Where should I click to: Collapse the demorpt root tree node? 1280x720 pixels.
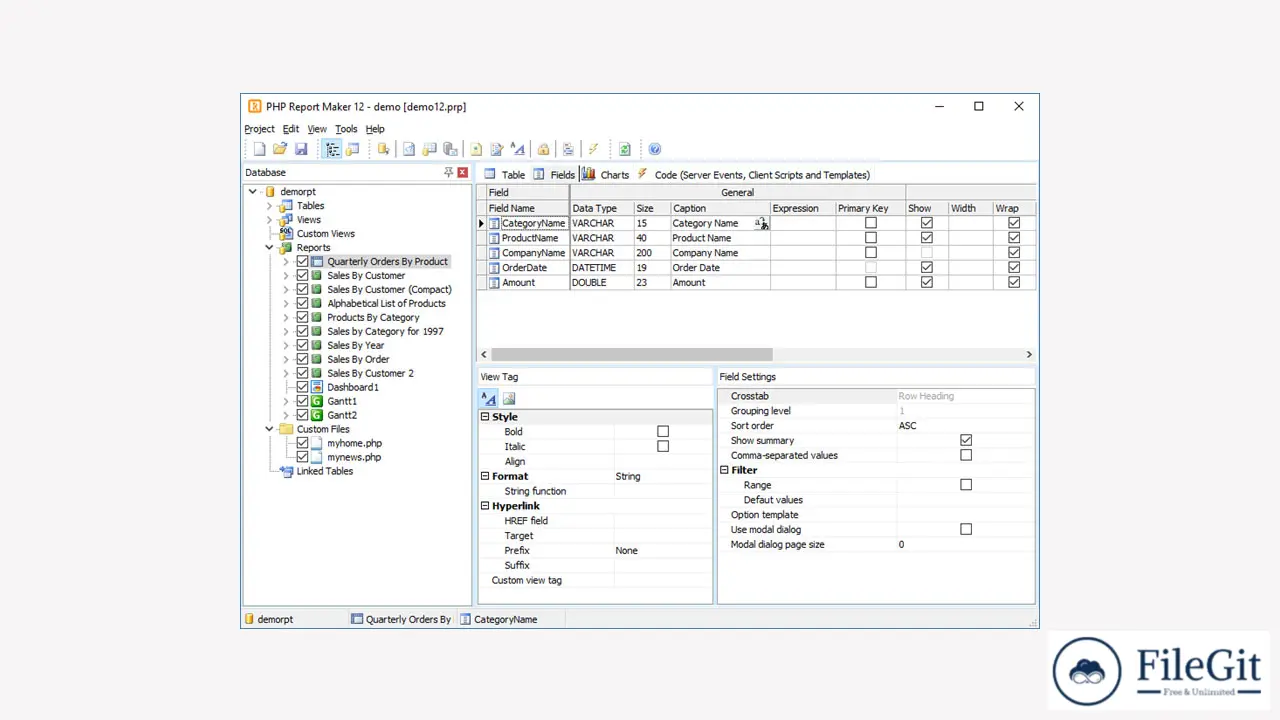tap(253, 191)
